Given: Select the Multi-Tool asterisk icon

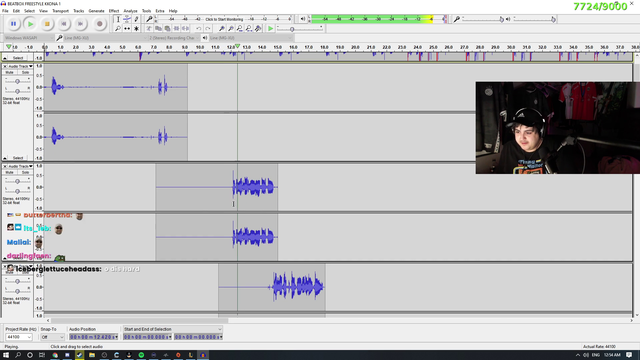Looking at the screenshot, I should (x=136, y=29).
